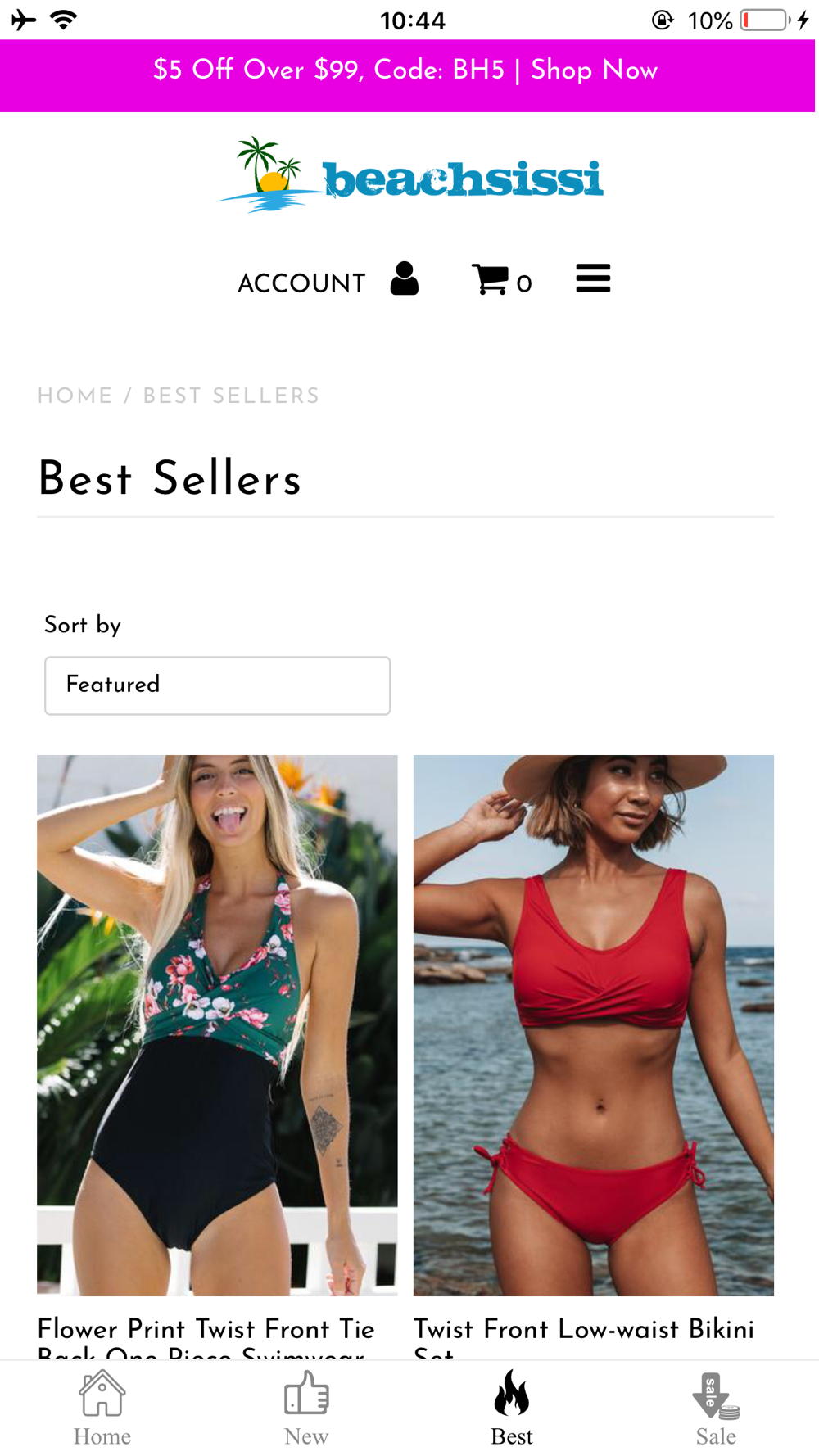819x1456 pixels.
Task: Go to HOME in breadcrumb
Action: (75, 396)
